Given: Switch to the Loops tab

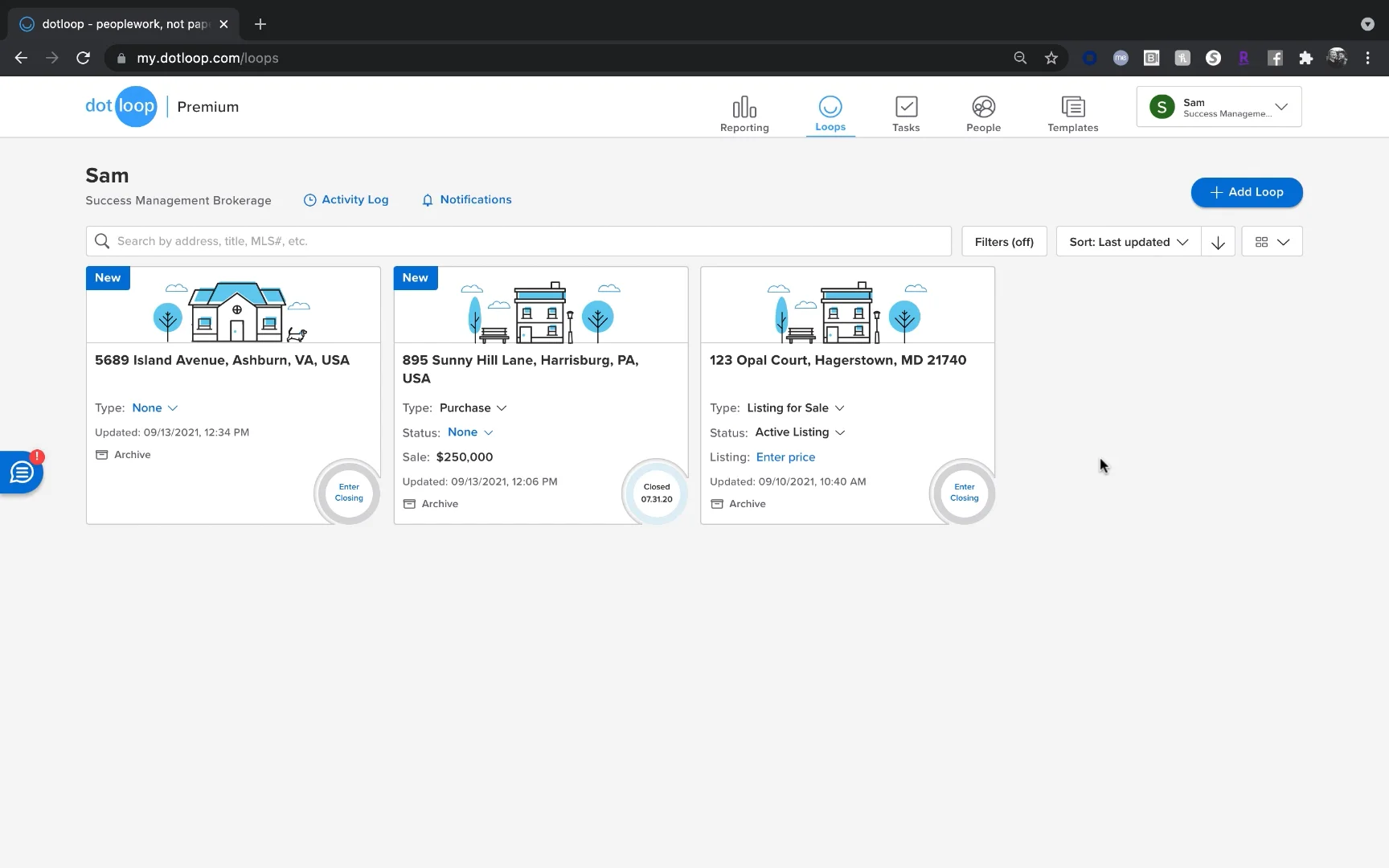Looking at the screenshot, I should (830, 113).
